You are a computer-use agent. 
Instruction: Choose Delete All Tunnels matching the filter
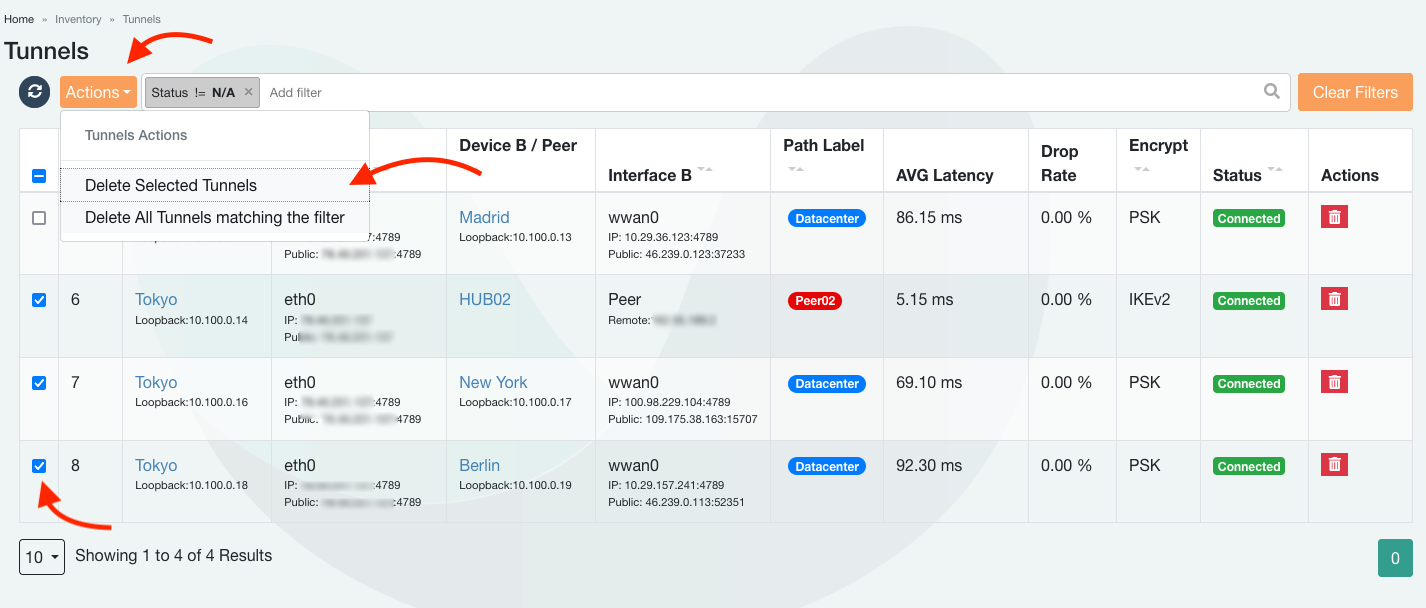coord(215,217)
